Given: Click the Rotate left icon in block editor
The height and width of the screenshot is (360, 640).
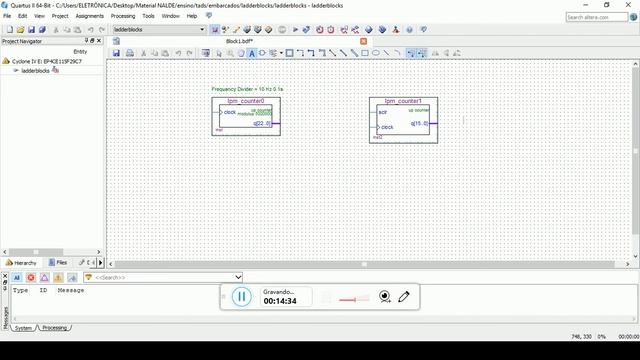Looking at the screenshot, I should click(x=457, y=53).
